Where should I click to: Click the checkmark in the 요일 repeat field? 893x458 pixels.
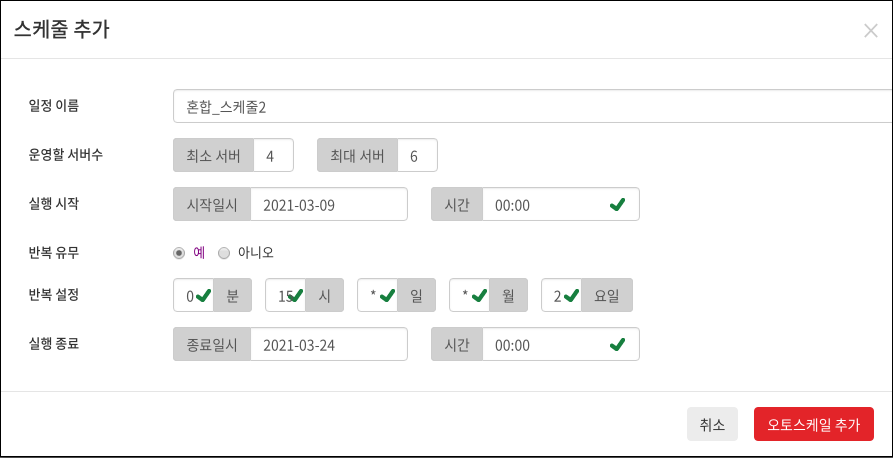pos(571,295)
